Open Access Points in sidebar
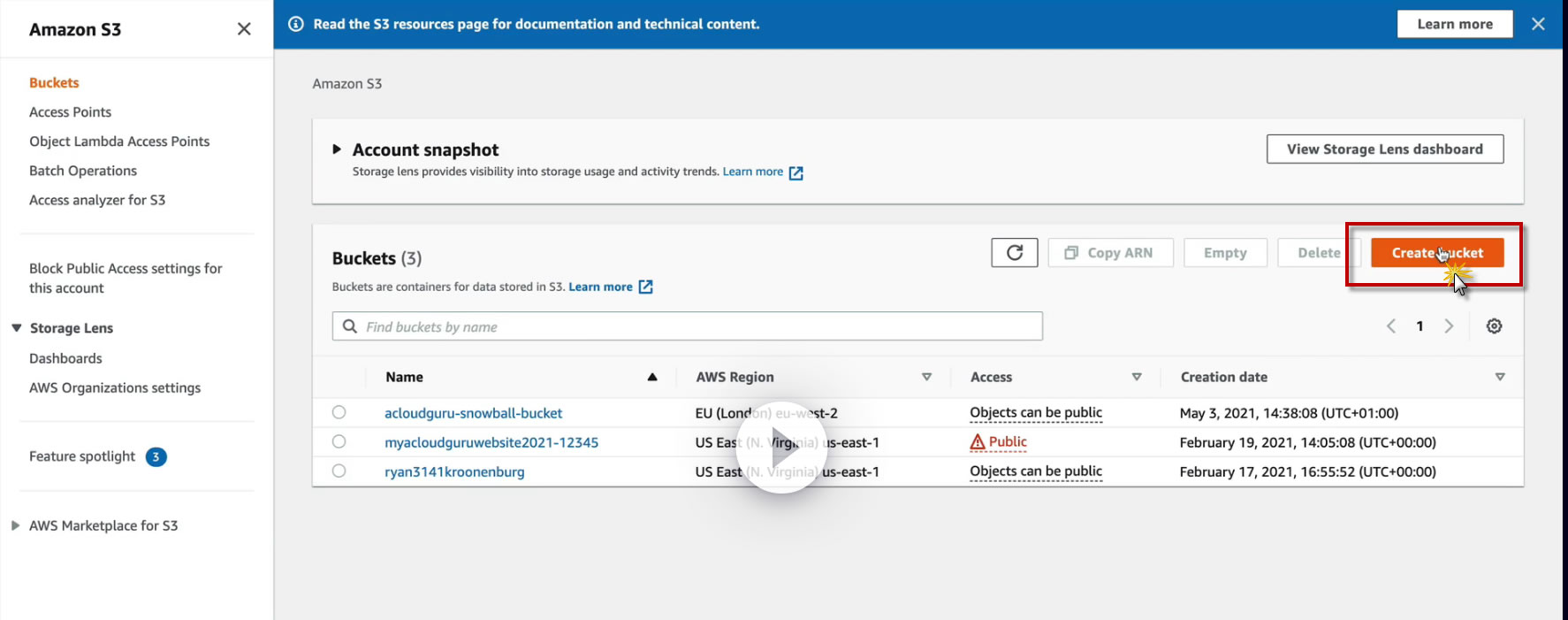This screenshot has width=1568, height=620. pos(70,112)
